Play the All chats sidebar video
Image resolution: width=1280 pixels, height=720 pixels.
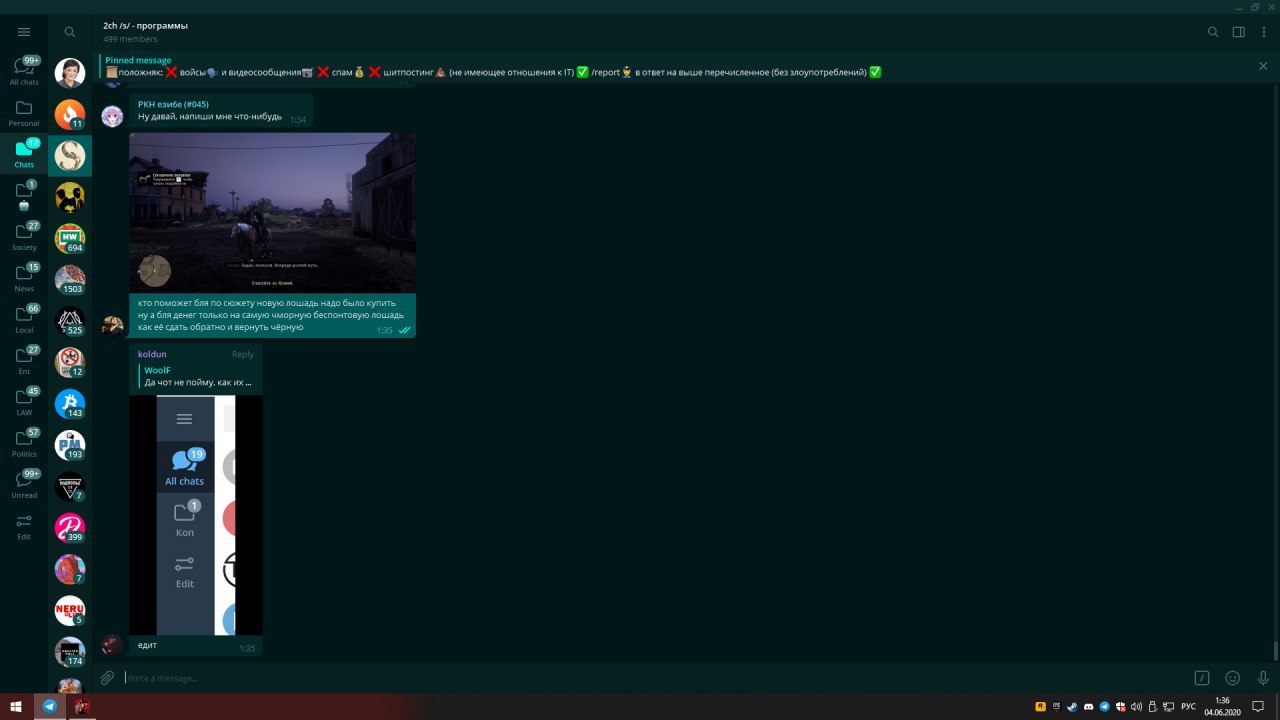pos(196,515)
